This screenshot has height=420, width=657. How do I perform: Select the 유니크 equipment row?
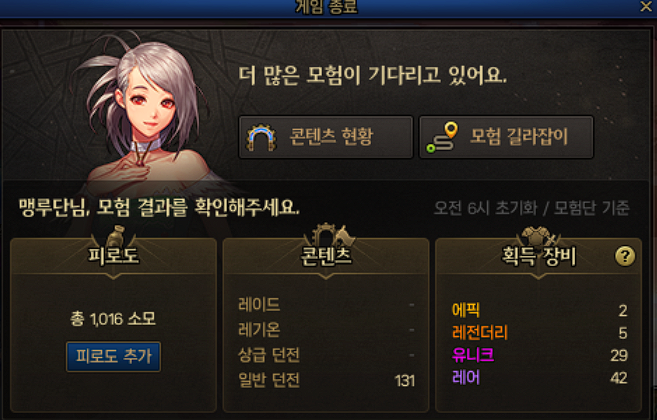coord(539,355)
